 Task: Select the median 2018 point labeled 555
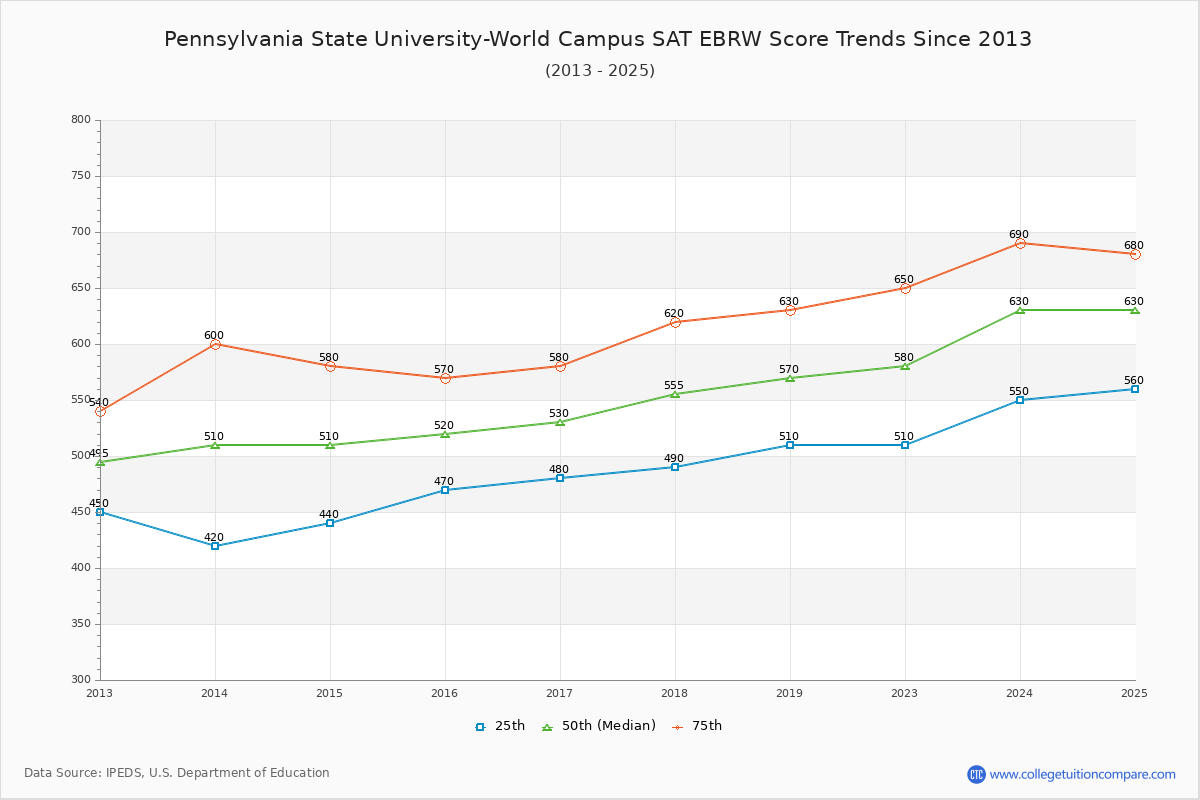[675, 394]
